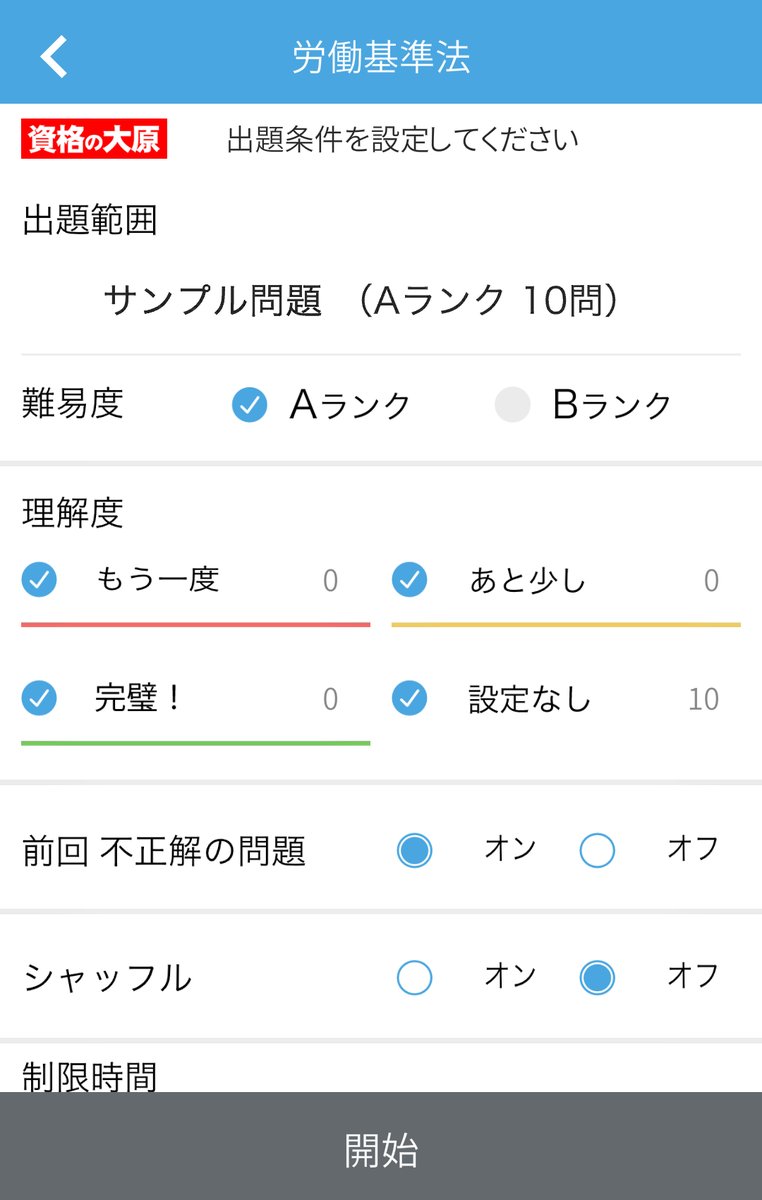The image size is (762, 1200).
Task: Toggle the あと少し comprehension checkbox
Action: (409, 579)
